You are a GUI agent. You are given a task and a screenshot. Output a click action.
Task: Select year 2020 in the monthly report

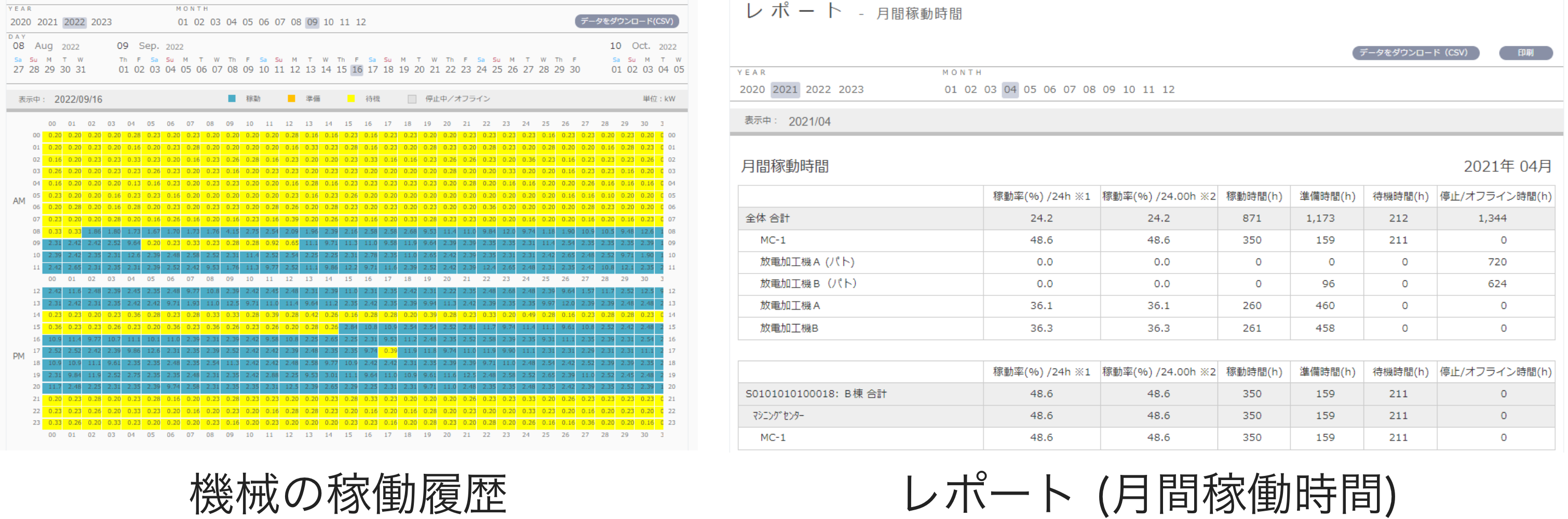click(x=752, y=89)
